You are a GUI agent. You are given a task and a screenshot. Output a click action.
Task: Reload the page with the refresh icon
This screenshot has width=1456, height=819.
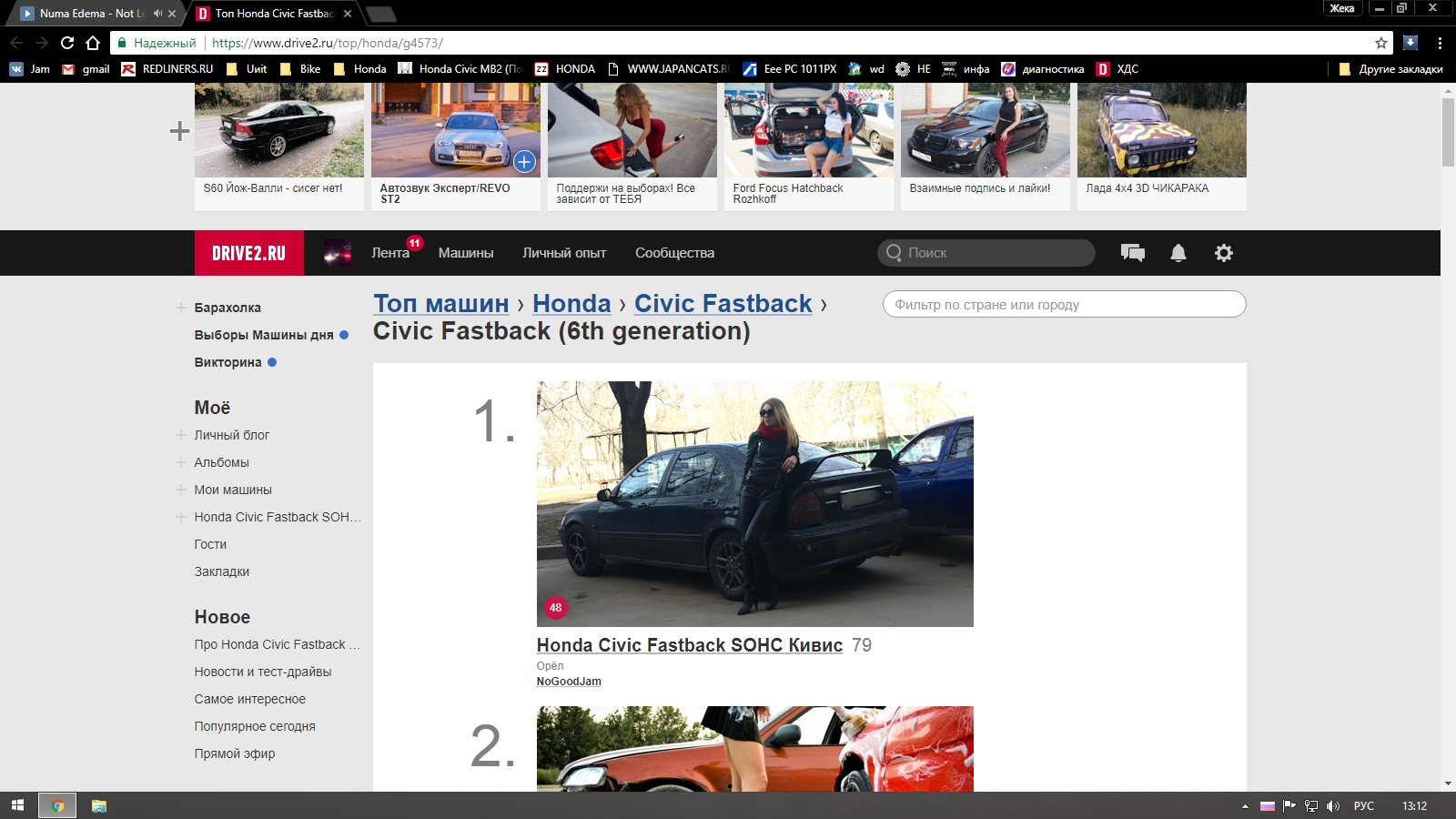coord(67,43)
